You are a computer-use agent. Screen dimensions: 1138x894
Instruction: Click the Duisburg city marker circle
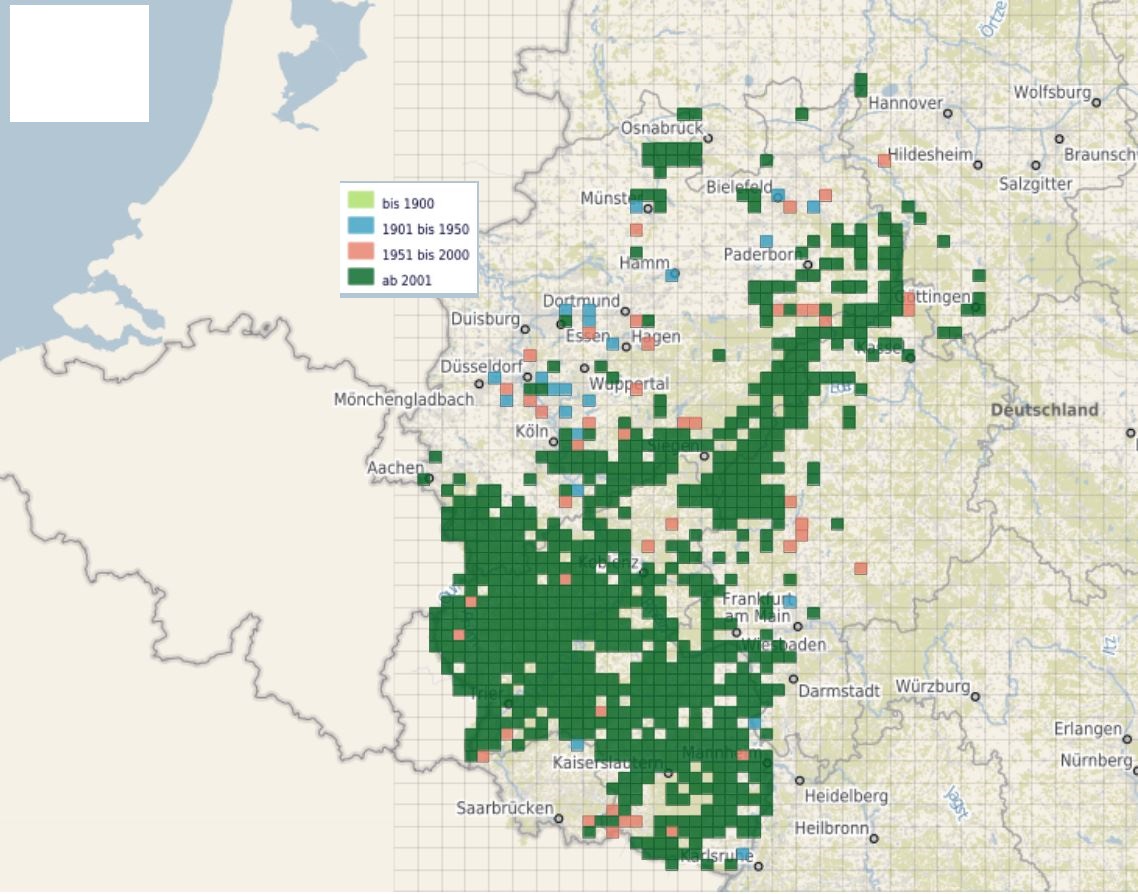525,327
